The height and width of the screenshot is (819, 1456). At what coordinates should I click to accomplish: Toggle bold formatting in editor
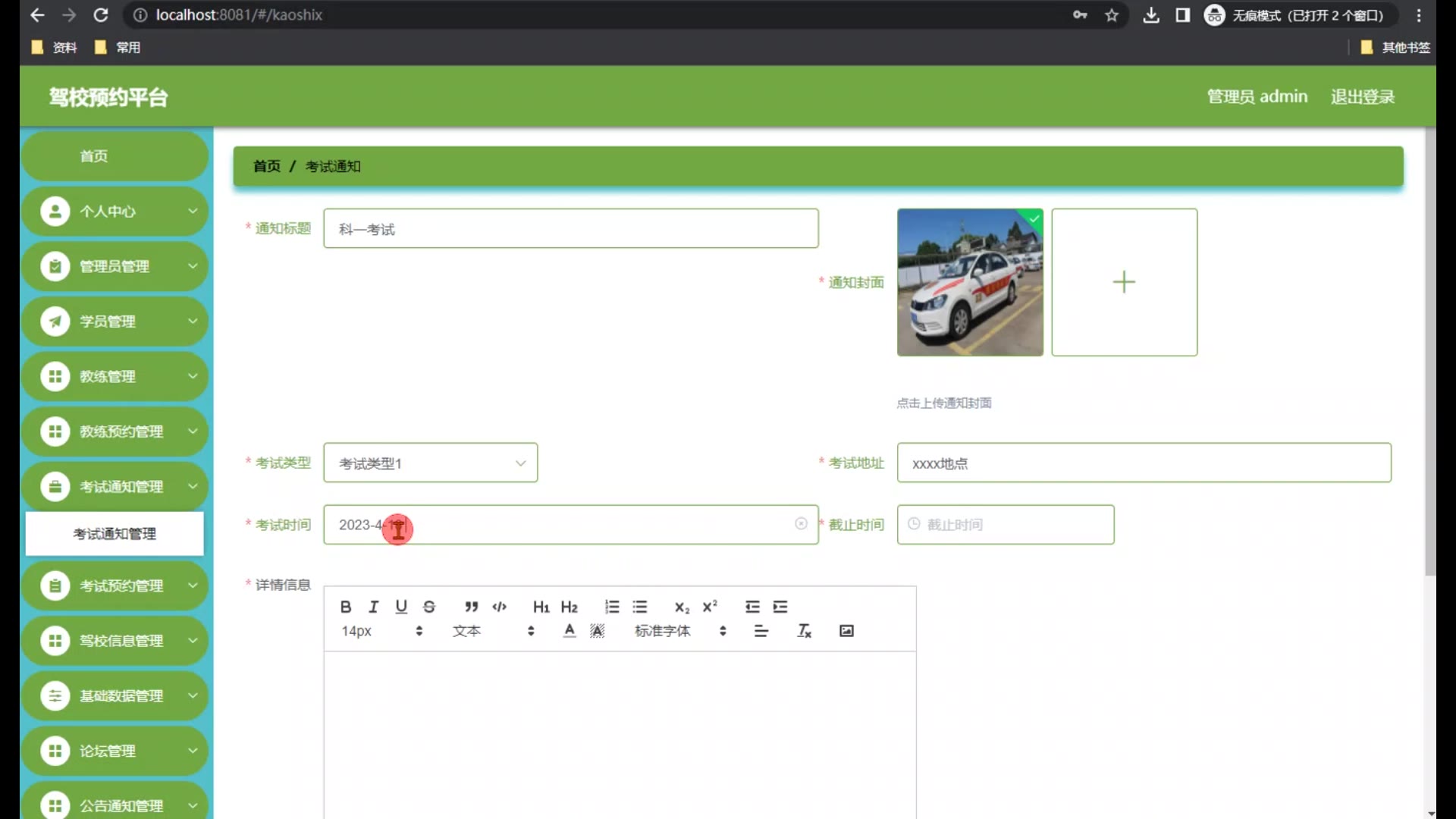pyautogui.click(x=346, y=607)
